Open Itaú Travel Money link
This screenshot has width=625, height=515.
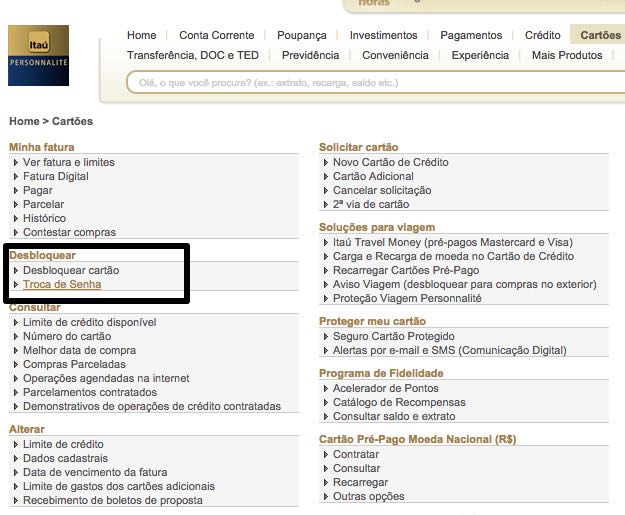point(453,242)
